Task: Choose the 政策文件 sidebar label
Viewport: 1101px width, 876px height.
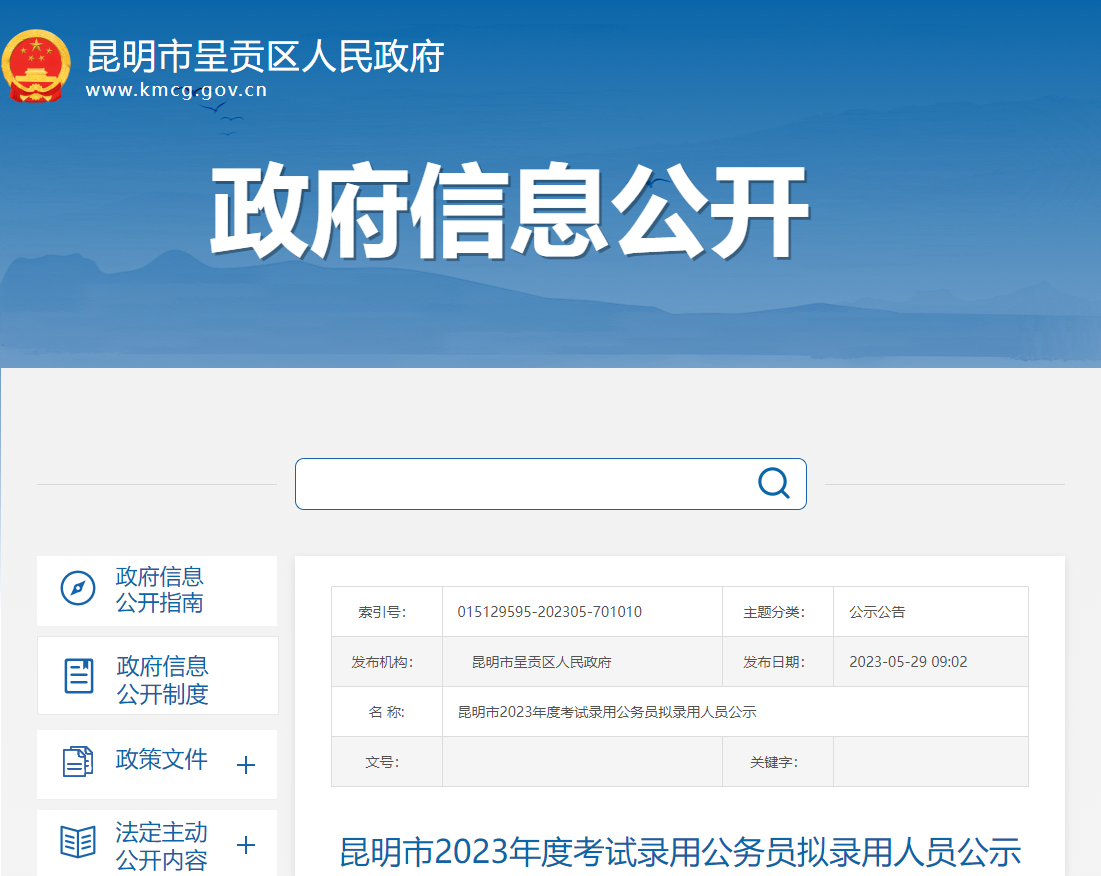Action: click(x=162, y=760)
